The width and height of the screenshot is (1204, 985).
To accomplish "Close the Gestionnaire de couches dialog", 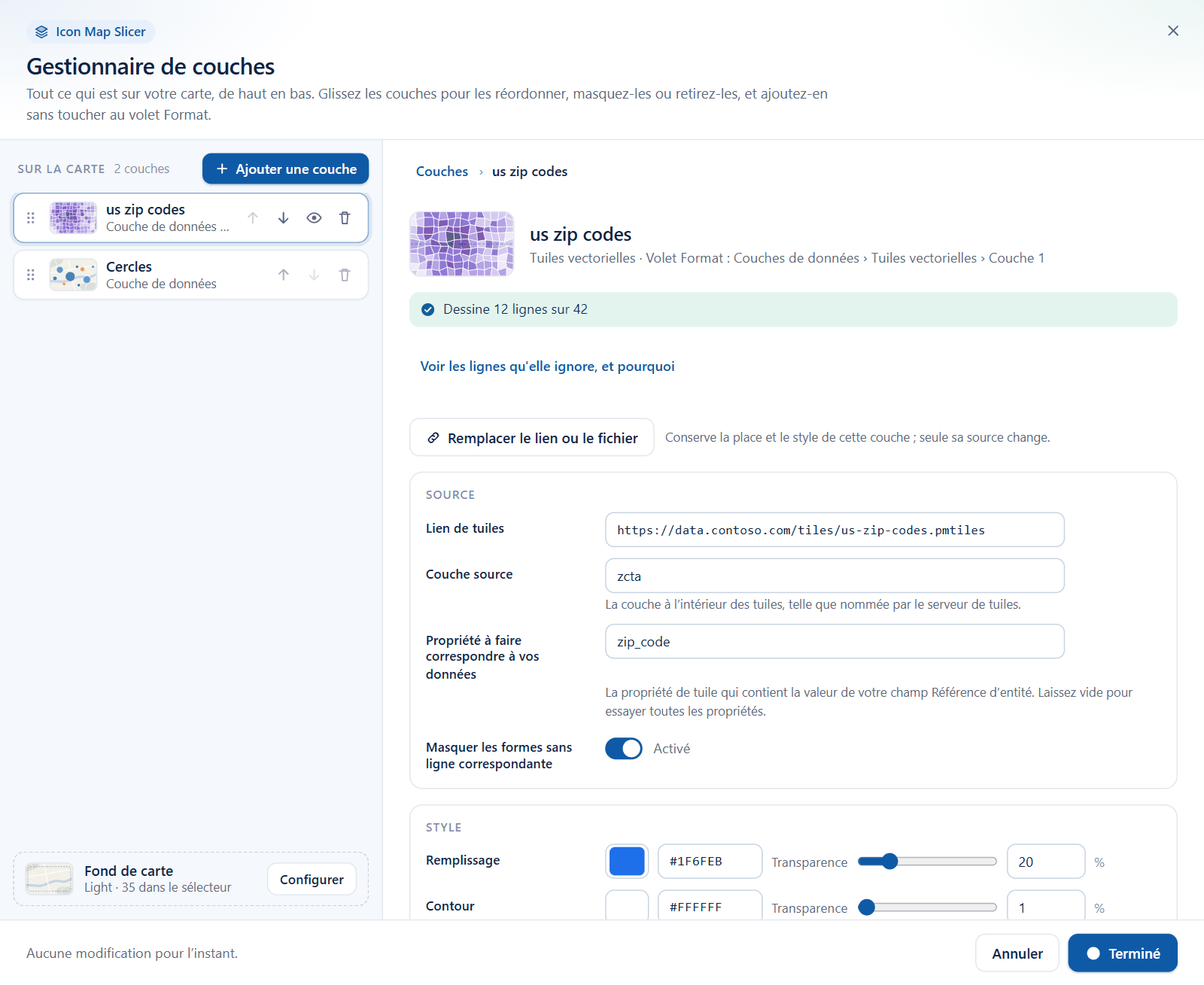I will (1172, 31).
